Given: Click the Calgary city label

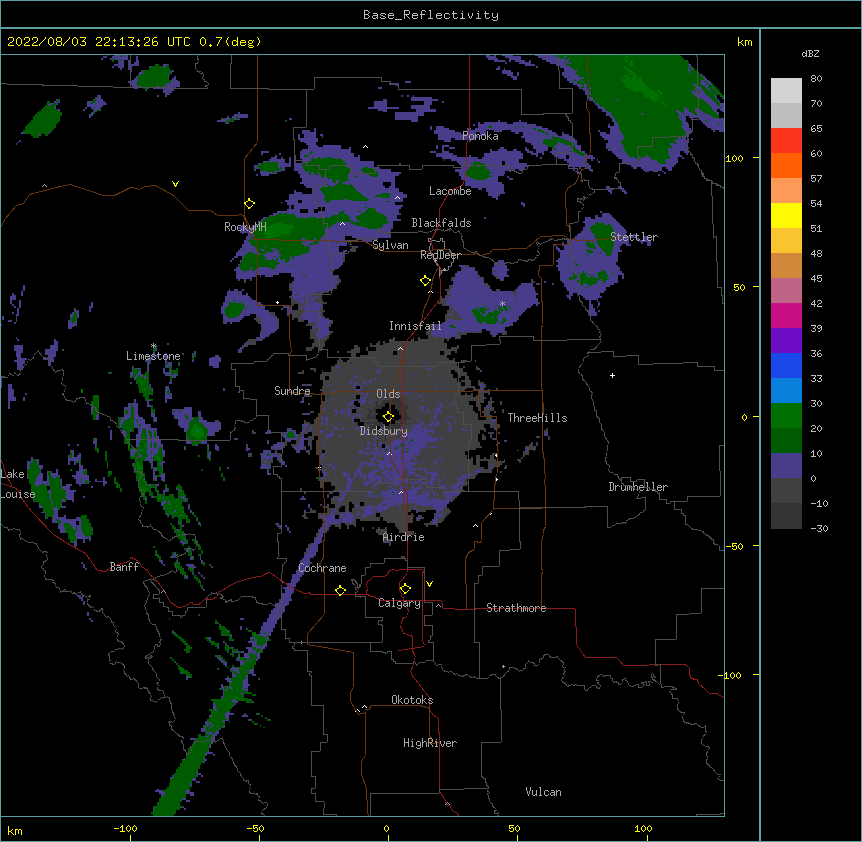Looking at the screenshot, I should click(x=399, y=603).
